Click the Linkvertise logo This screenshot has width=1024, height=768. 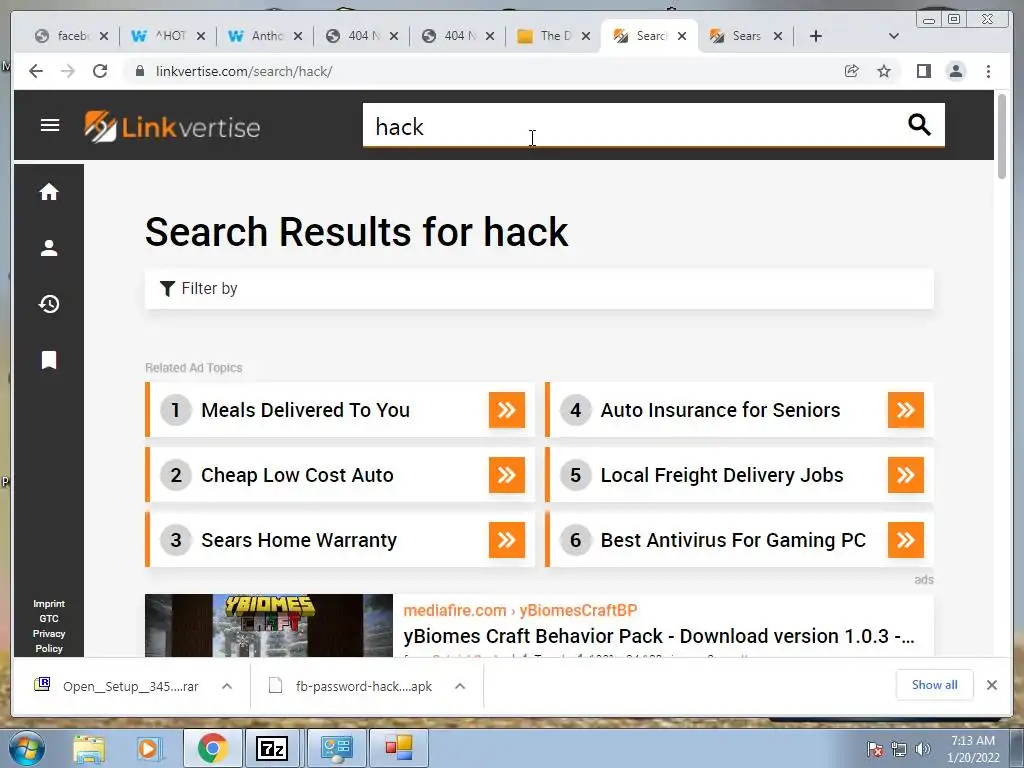click(172, 127)
